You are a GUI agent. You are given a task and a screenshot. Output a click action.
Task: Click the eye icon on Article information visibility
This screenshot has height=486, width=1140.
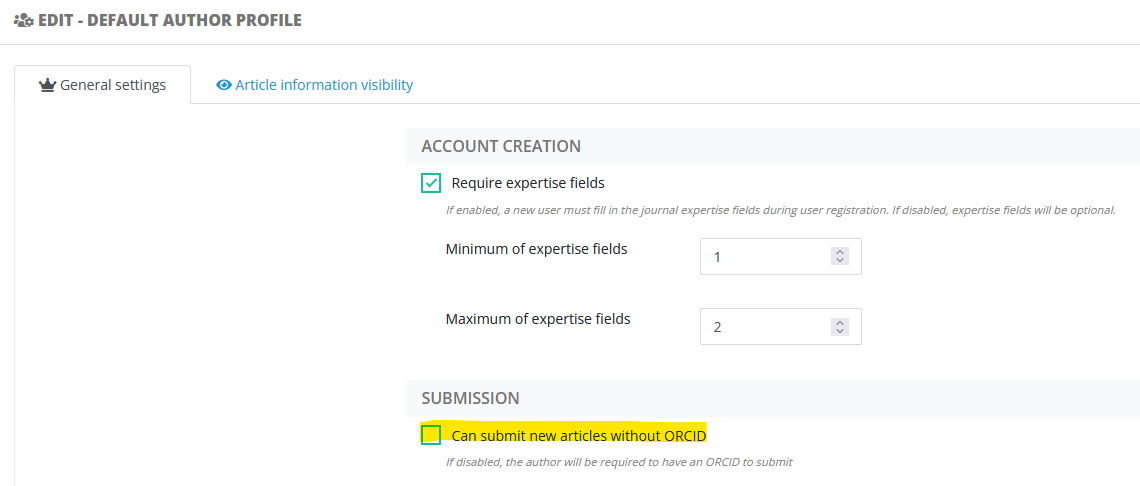coord(224,85)
